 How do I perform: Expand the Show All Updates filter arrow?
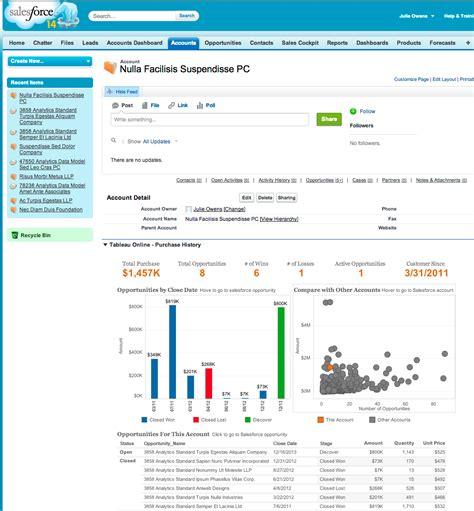click(176, 141)
